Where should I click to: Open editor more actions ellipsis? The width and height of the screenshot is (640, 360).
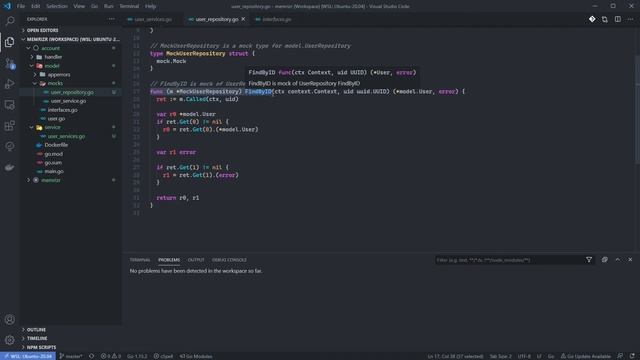tap(631, 19)
